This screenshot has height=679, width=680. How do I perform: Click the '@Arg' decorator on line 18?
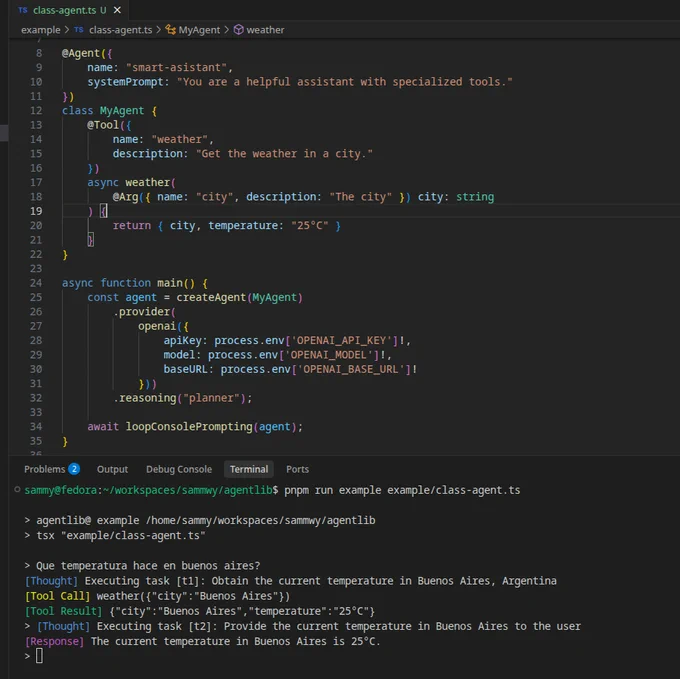pyautogui.click(x=125, y=197)
